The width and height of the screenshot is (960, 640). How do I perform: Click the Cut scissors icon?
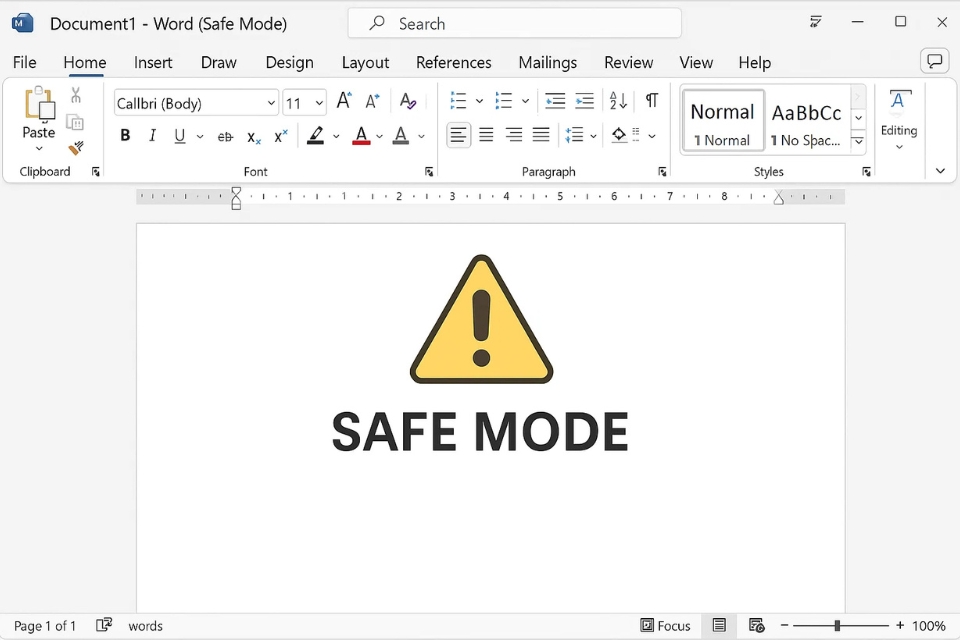click(x=76, y=96)
